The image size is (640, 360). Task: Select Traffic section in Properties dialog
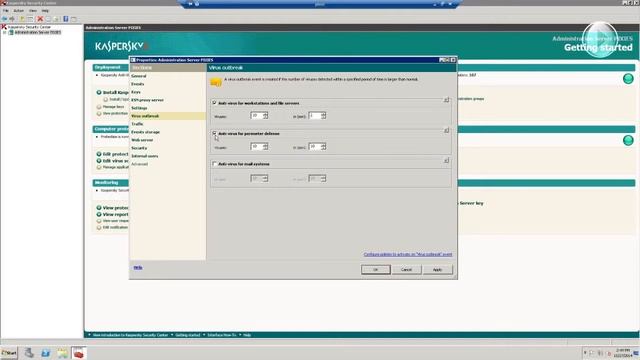137,124
